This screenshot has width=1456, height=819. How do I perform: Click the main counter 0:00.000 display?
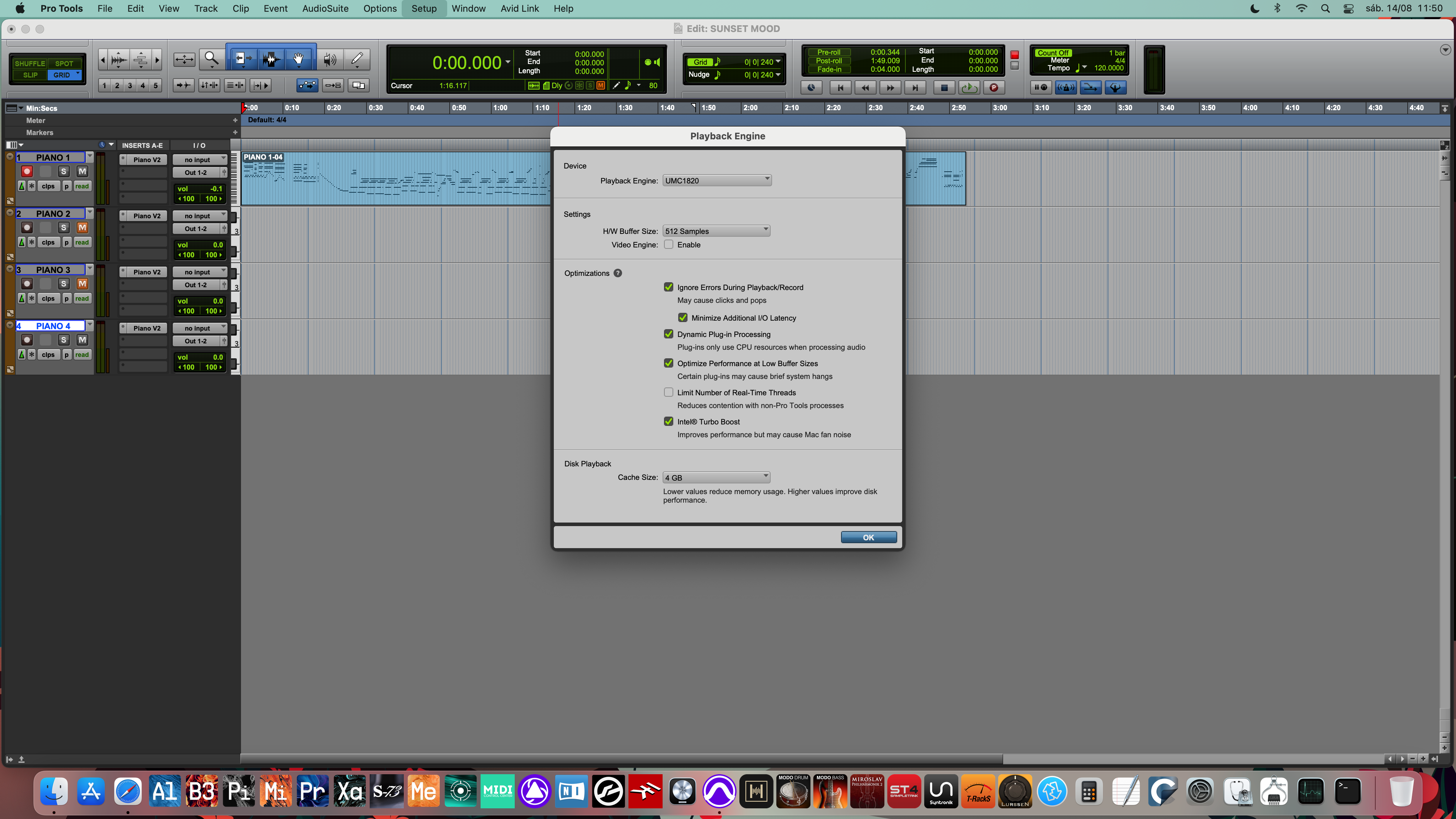tap(467, 62)
